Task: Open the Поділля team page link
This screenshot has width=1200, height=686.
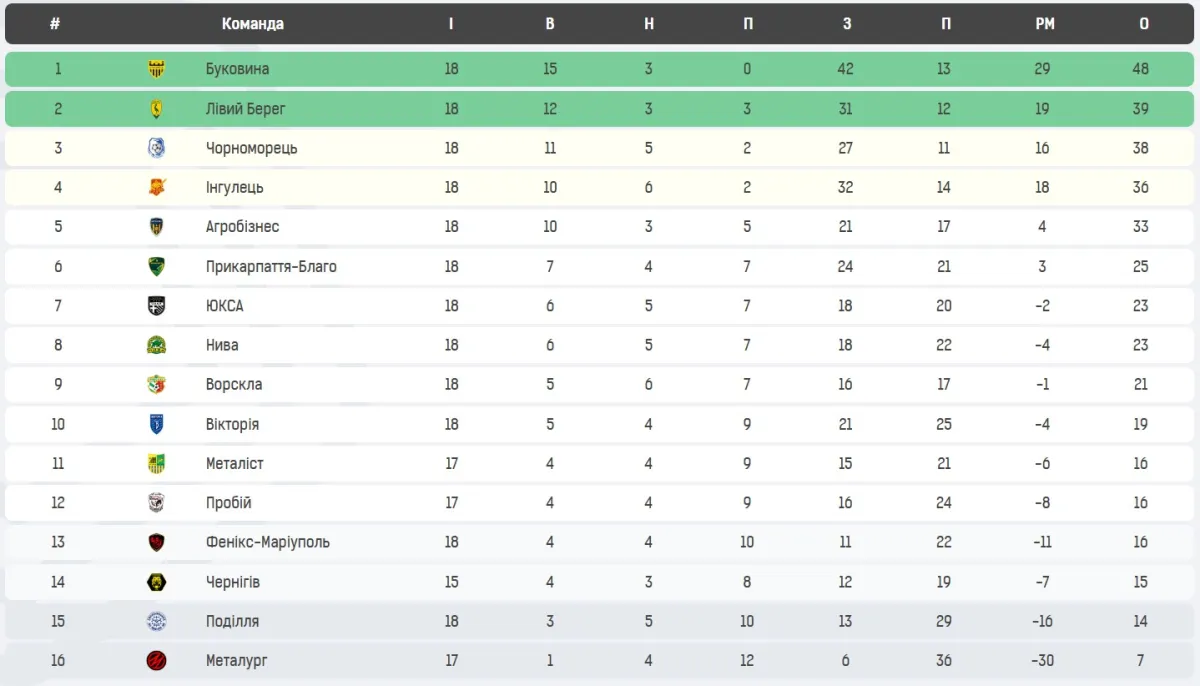Action: (x=232, y=621)
